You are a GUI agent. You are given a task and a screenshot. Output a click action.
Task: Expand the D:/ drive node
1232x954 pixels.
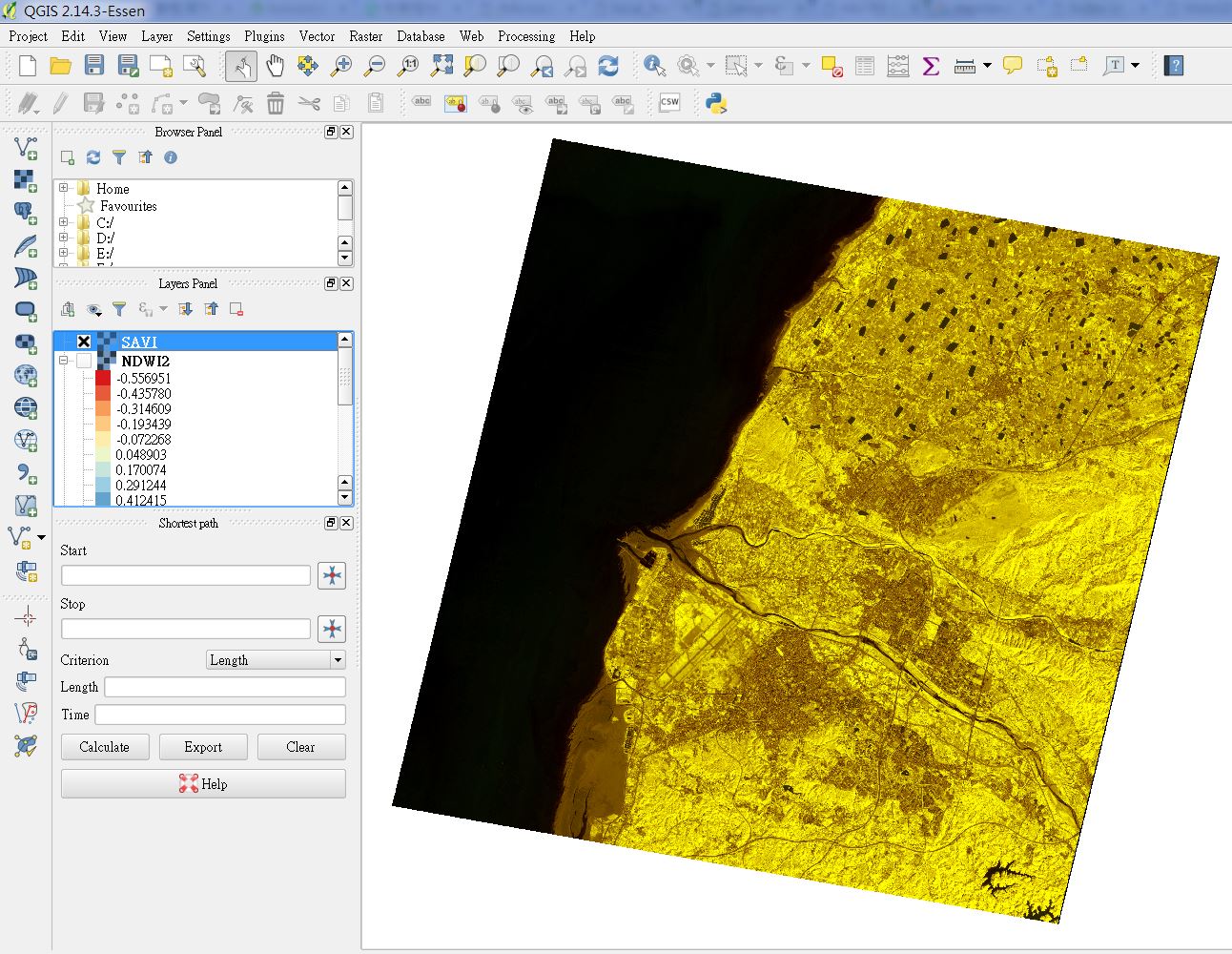click(x=64, y=238)
